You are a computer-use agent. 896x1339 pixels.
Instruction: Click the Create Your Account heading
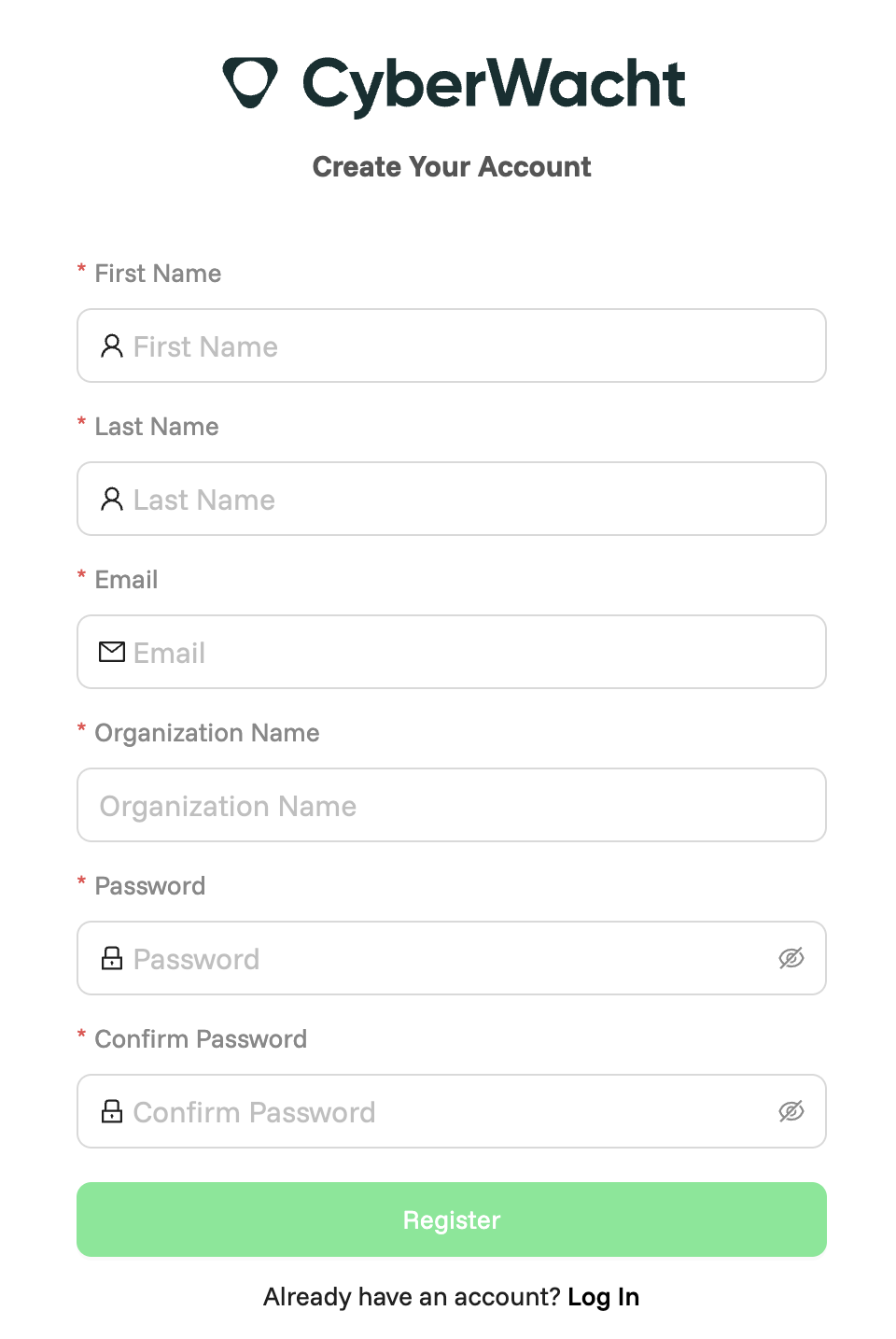[451, 166]
